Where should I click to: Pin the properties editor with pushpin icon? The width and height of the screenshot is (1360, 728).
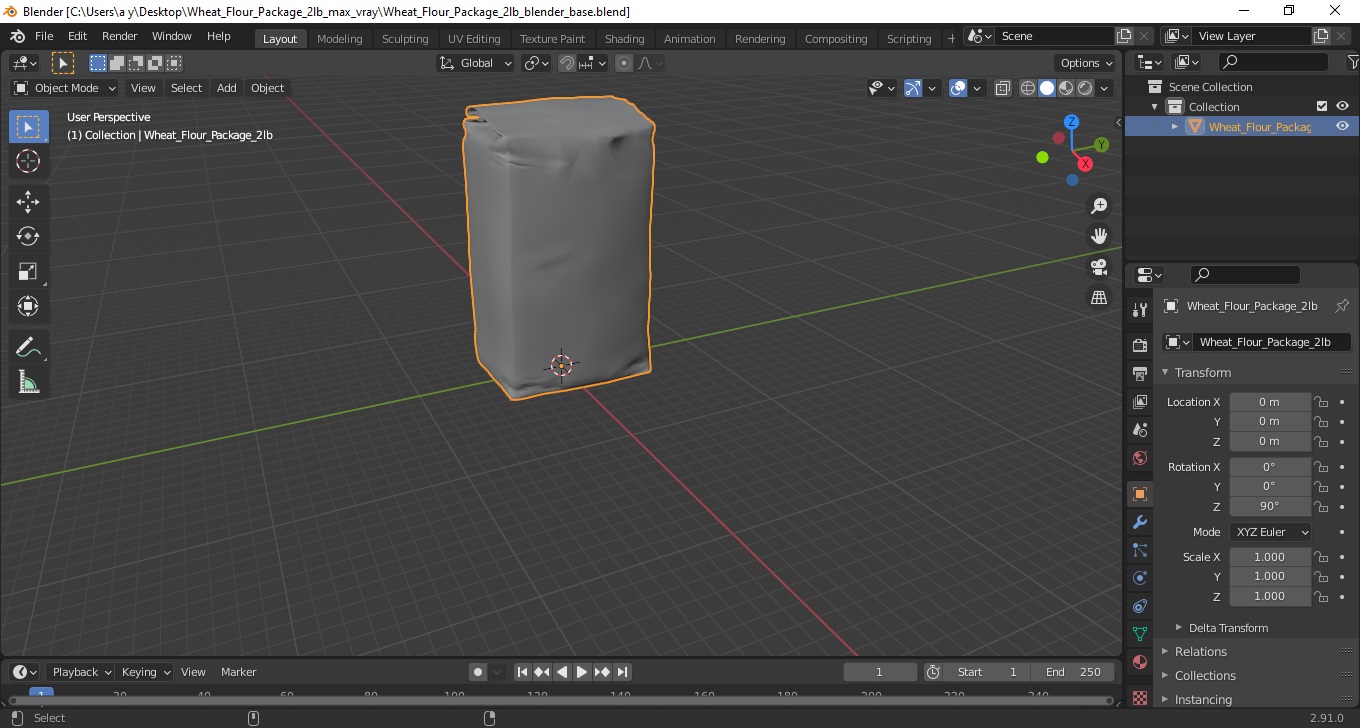point(1342,306)
